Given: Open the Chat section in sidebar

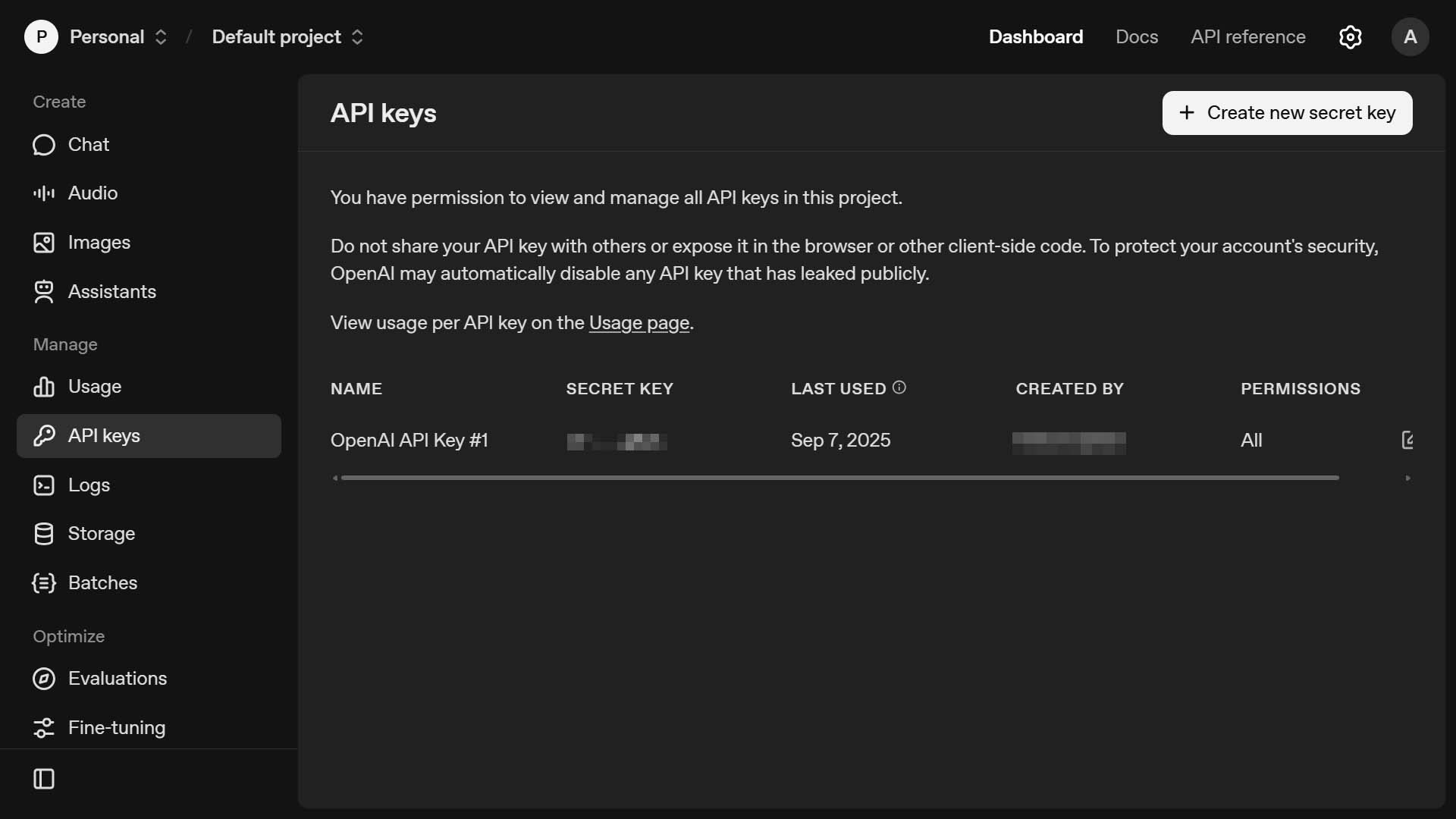Looking at the screenshot, I should (88, 144).
